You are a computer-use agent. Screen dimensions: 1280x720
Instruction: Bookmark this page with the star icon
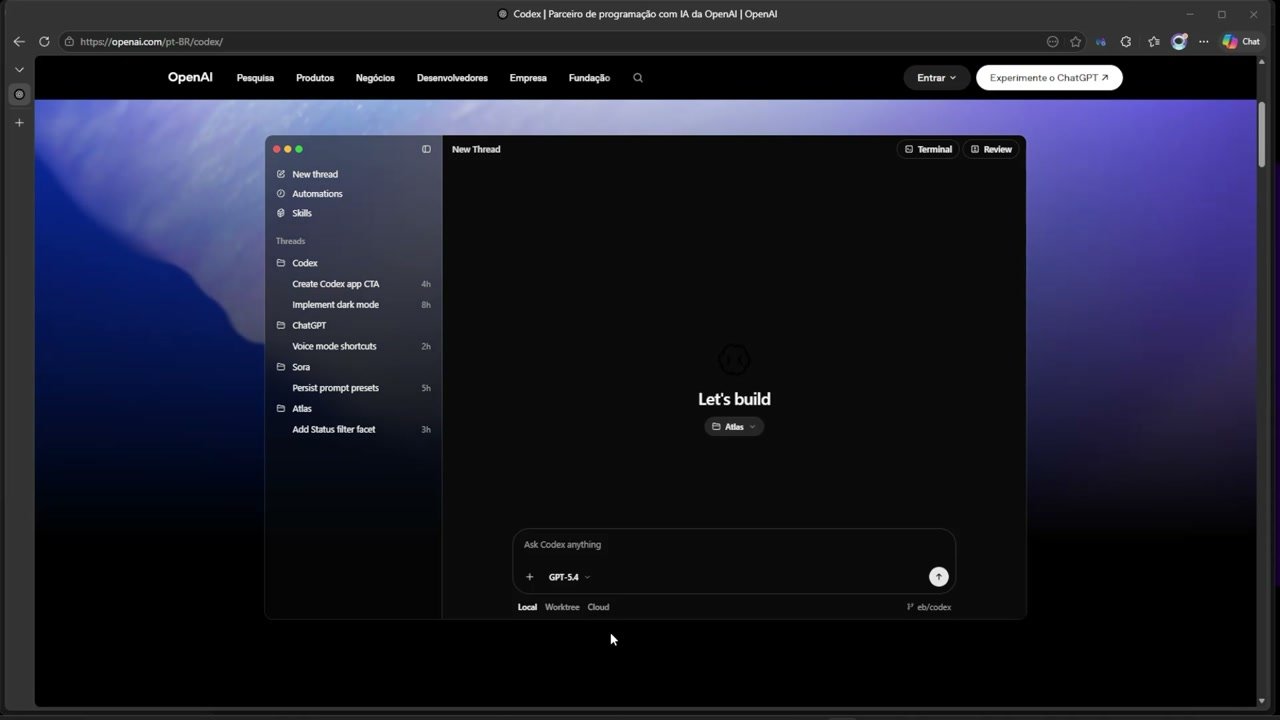point(1076,42)
